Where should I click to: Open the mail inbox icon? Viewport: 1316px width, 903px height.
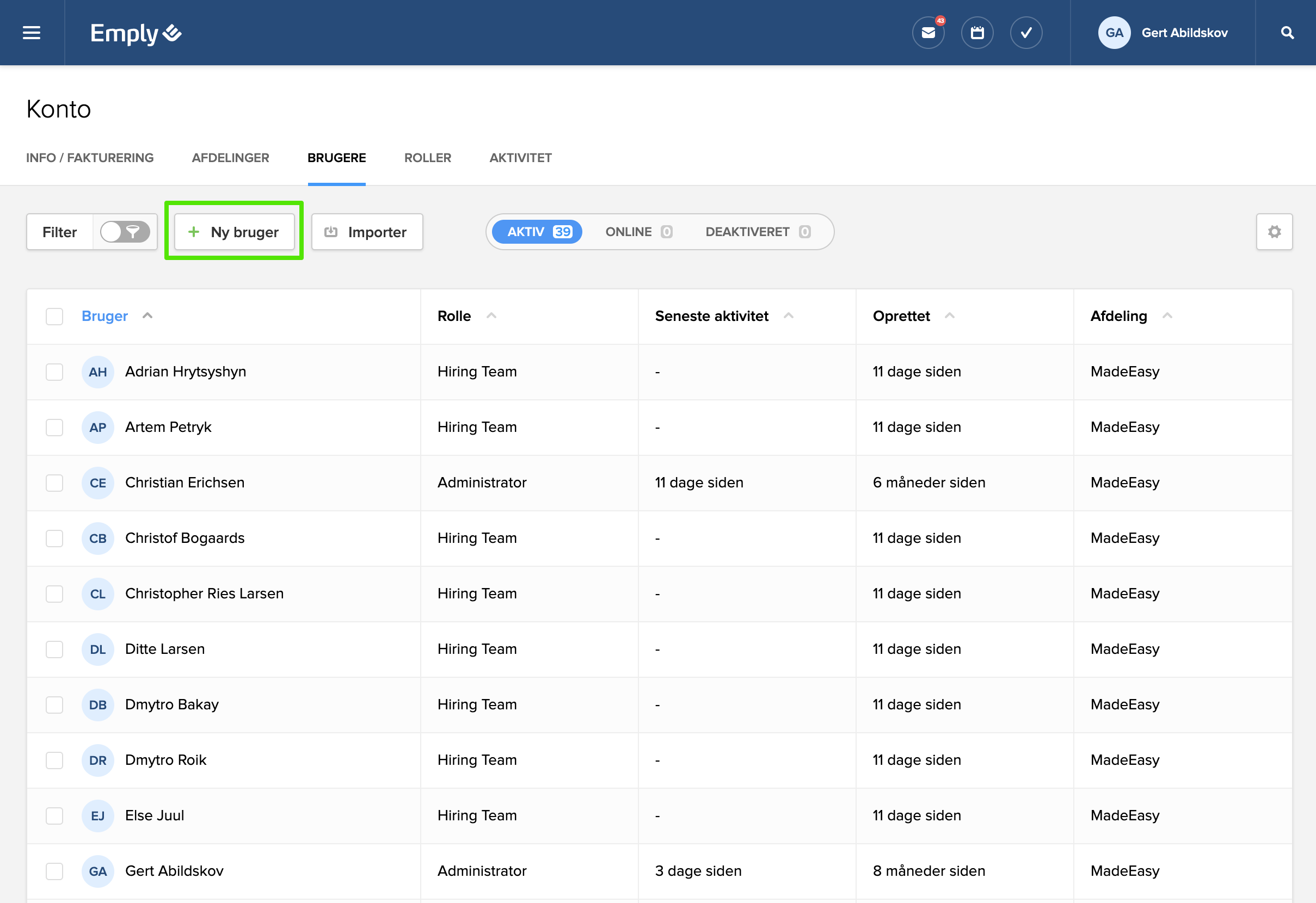927,33
